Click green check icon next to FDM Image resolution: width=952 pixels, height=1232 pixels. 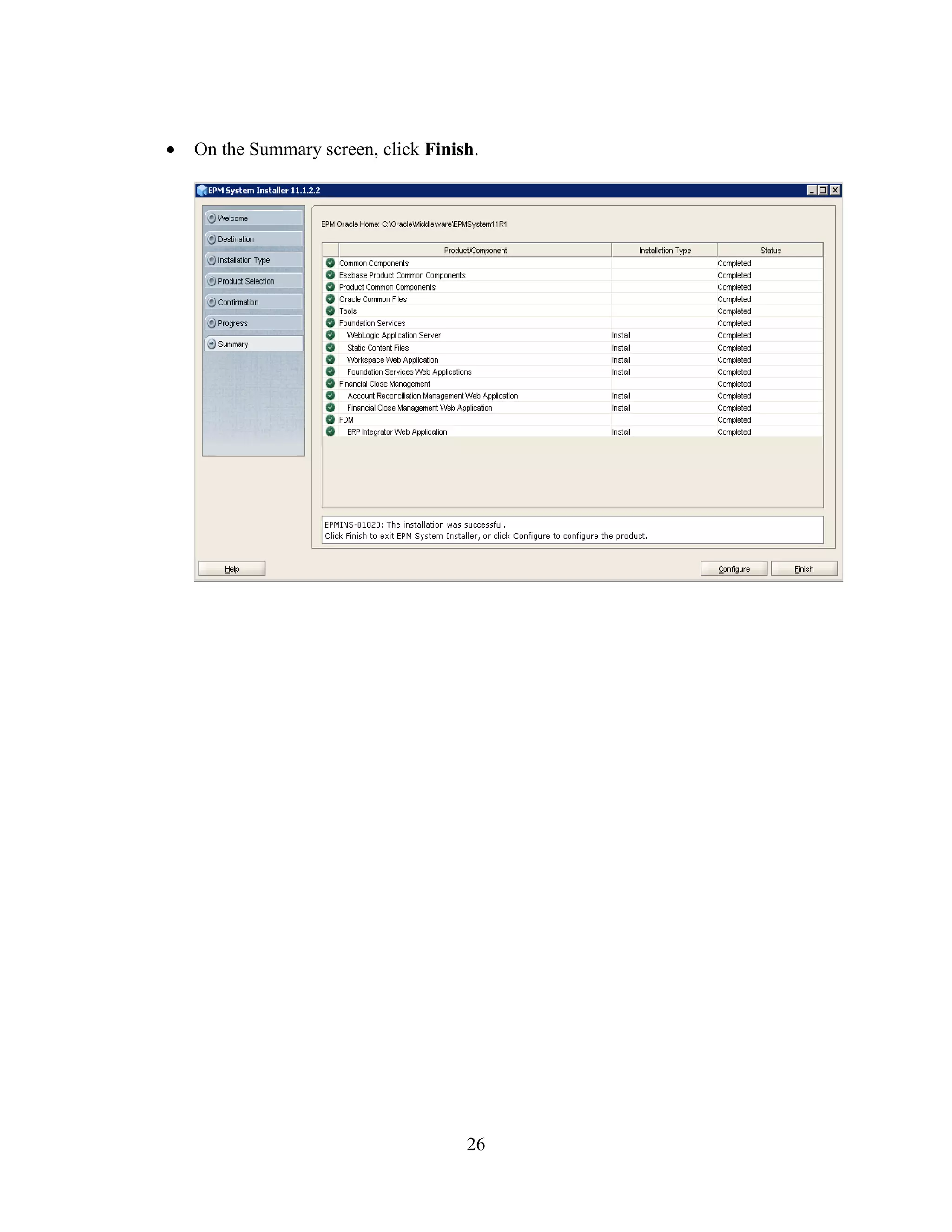(x=331, y=420)
